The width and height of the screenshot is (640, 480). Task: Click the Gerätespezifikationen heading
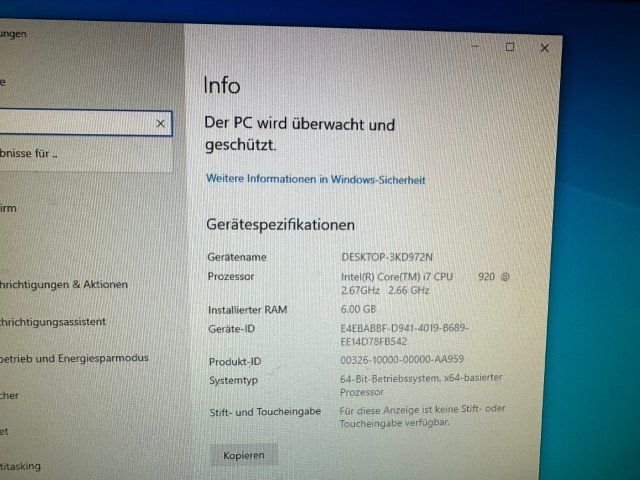280,225
